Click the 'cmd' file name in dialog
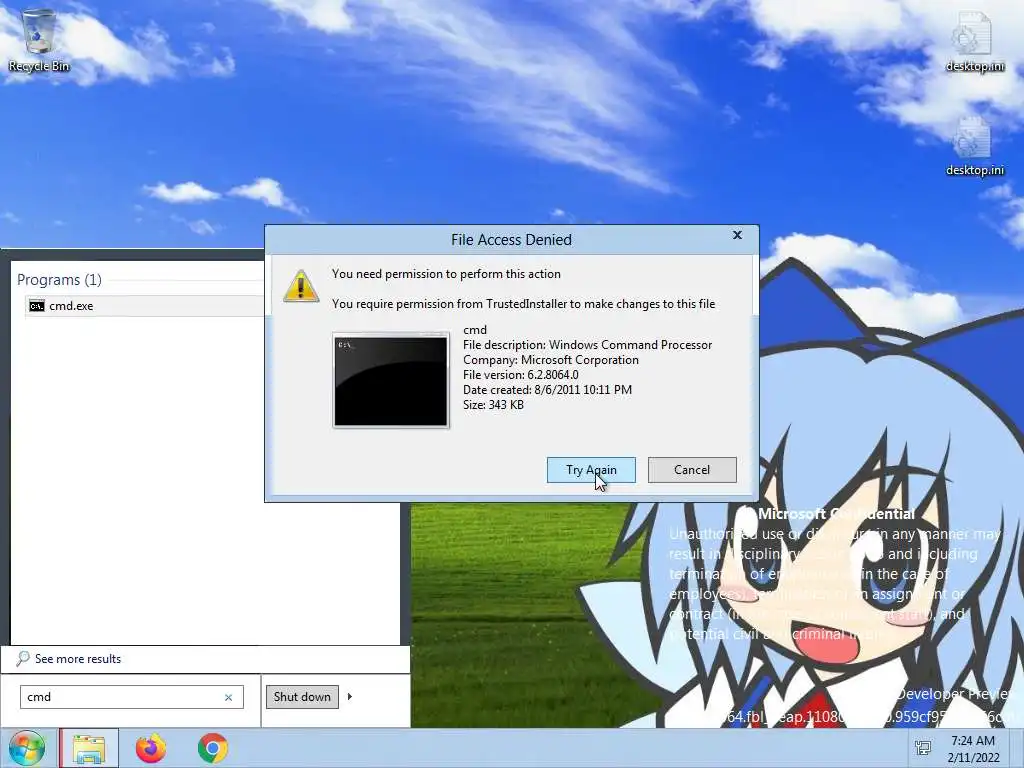This screenshot has height=768, width=1024. 475,330
